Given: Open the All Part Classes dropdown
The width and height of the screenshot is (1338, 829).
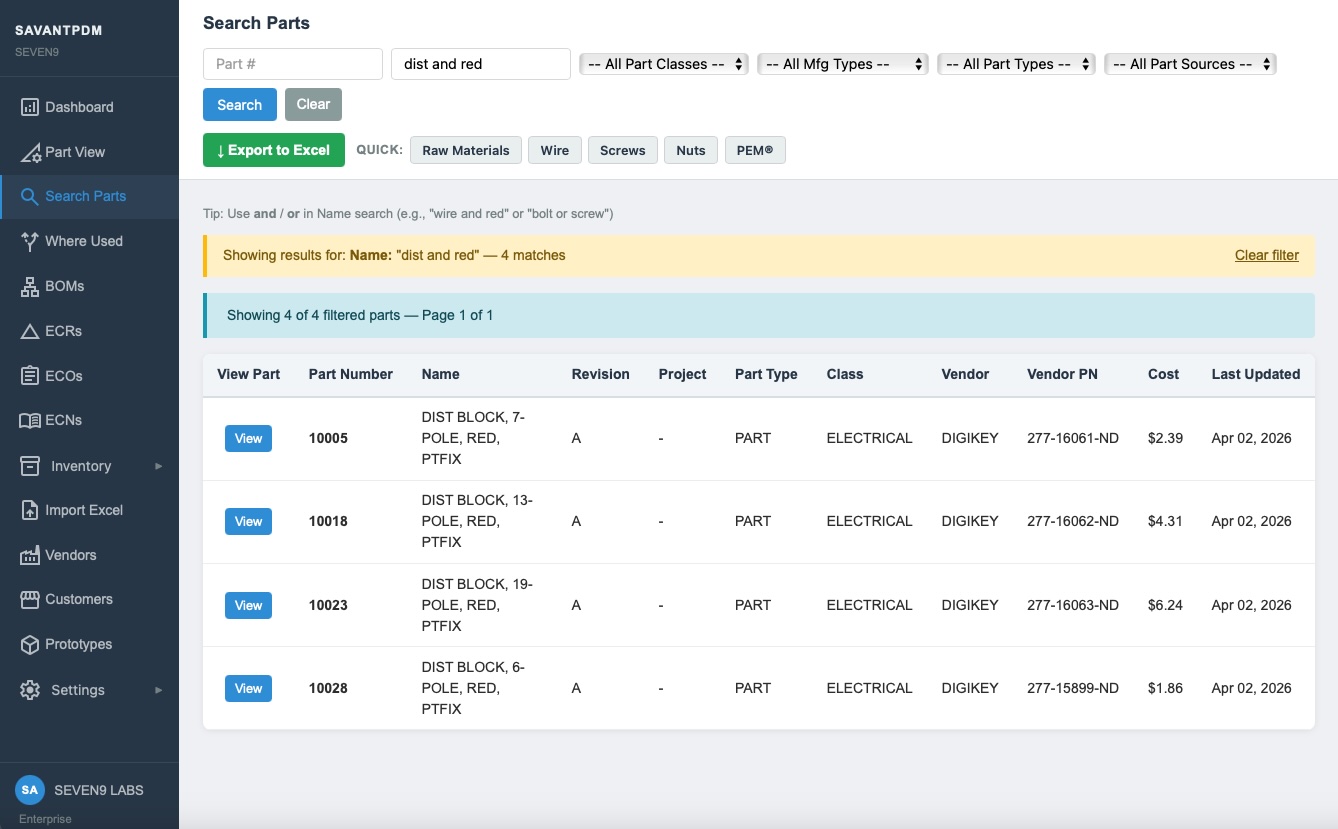Looking at the screenshot, I should (x=664, y=64).
